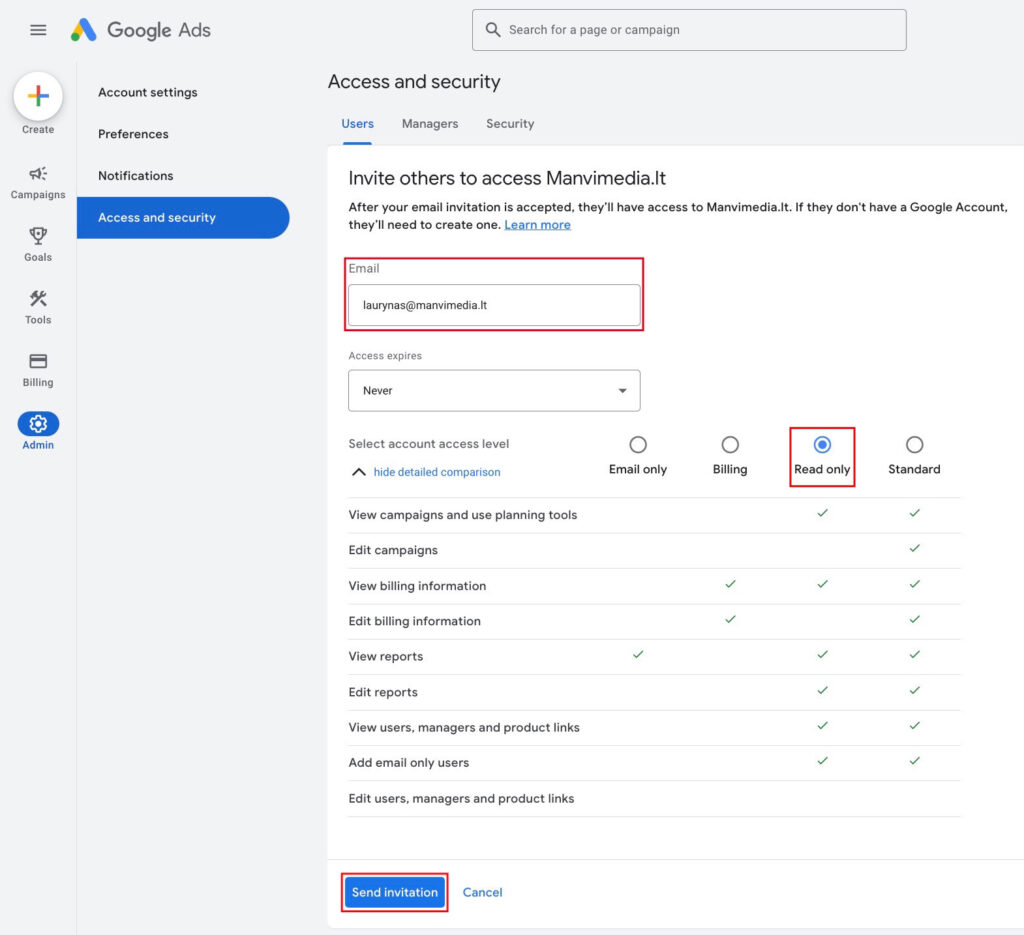Switch to the Security tab

[510, 123]
